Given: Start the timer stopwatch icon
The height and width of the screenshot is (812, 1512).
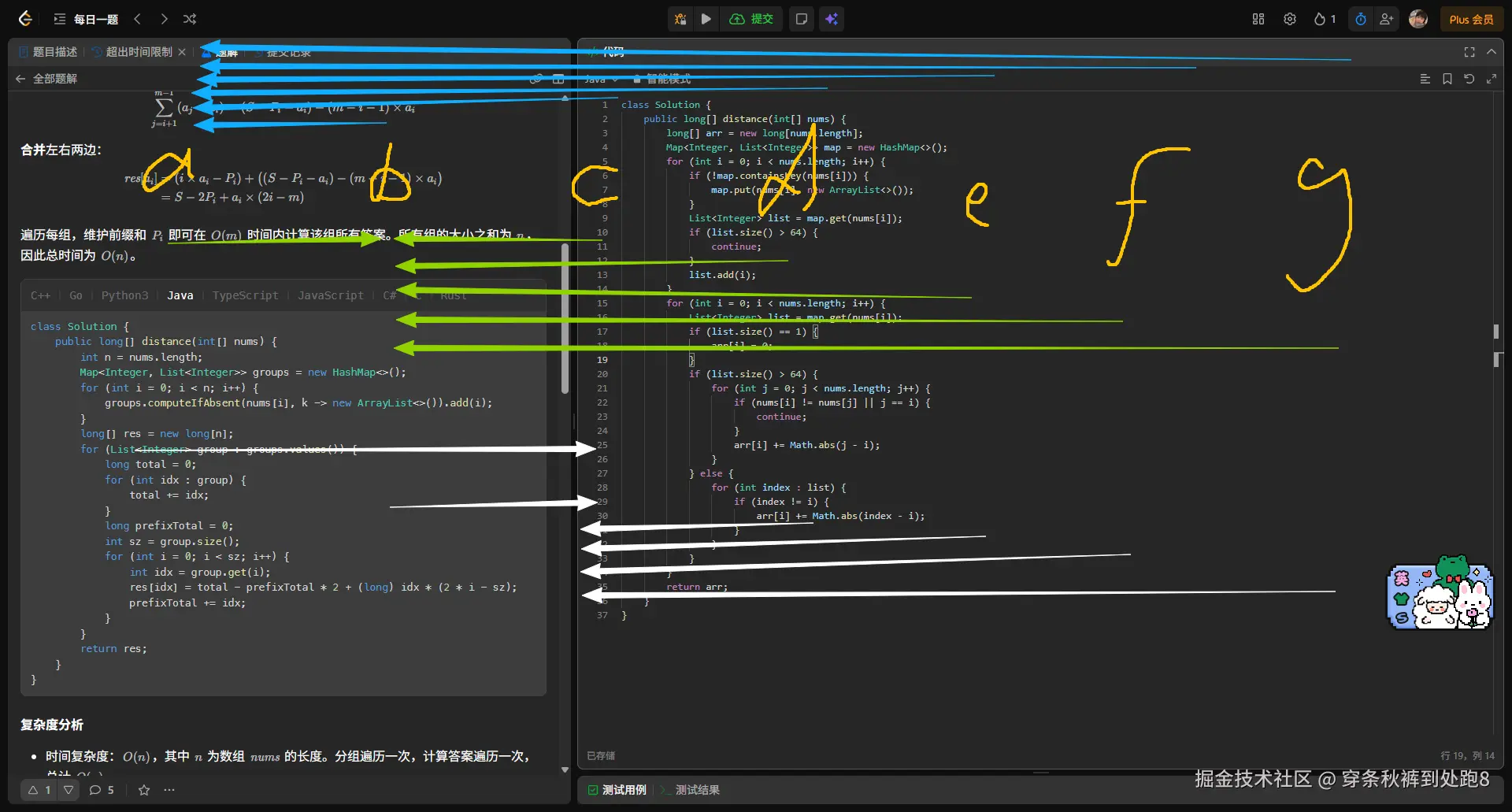Looking at the screenshot, I should pos(1361,19).
